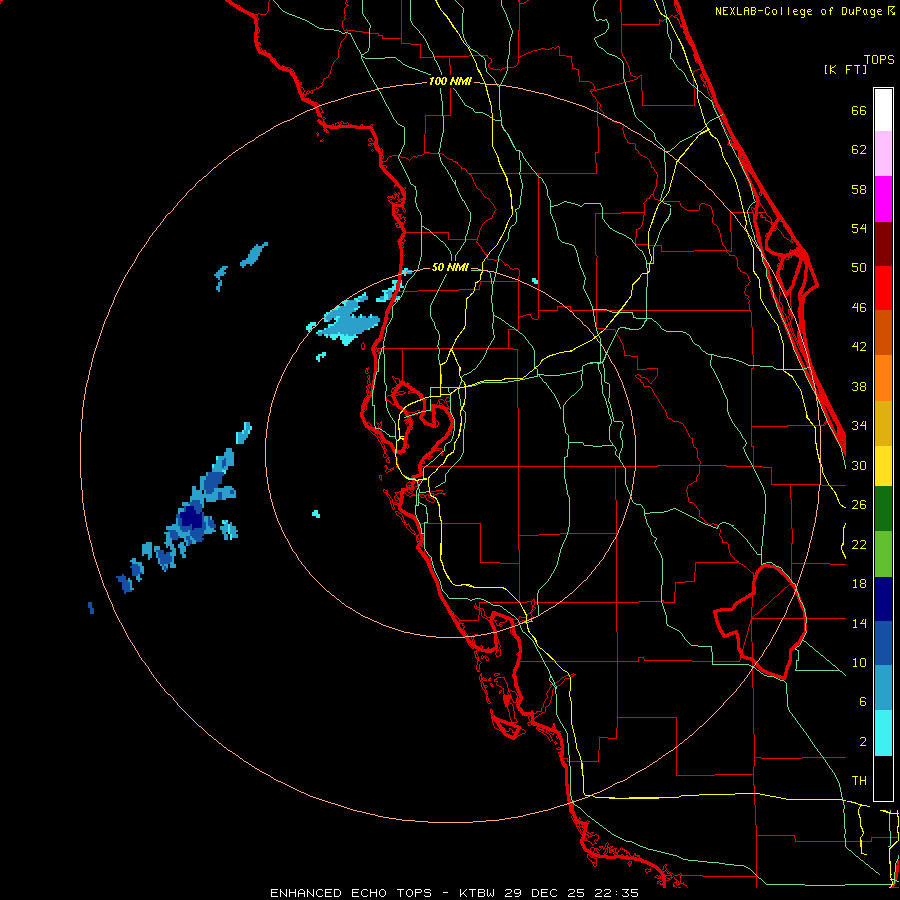Select the light blue swatch near 6
The height and width of the screenshot is (900, 900).
point(883,688)
